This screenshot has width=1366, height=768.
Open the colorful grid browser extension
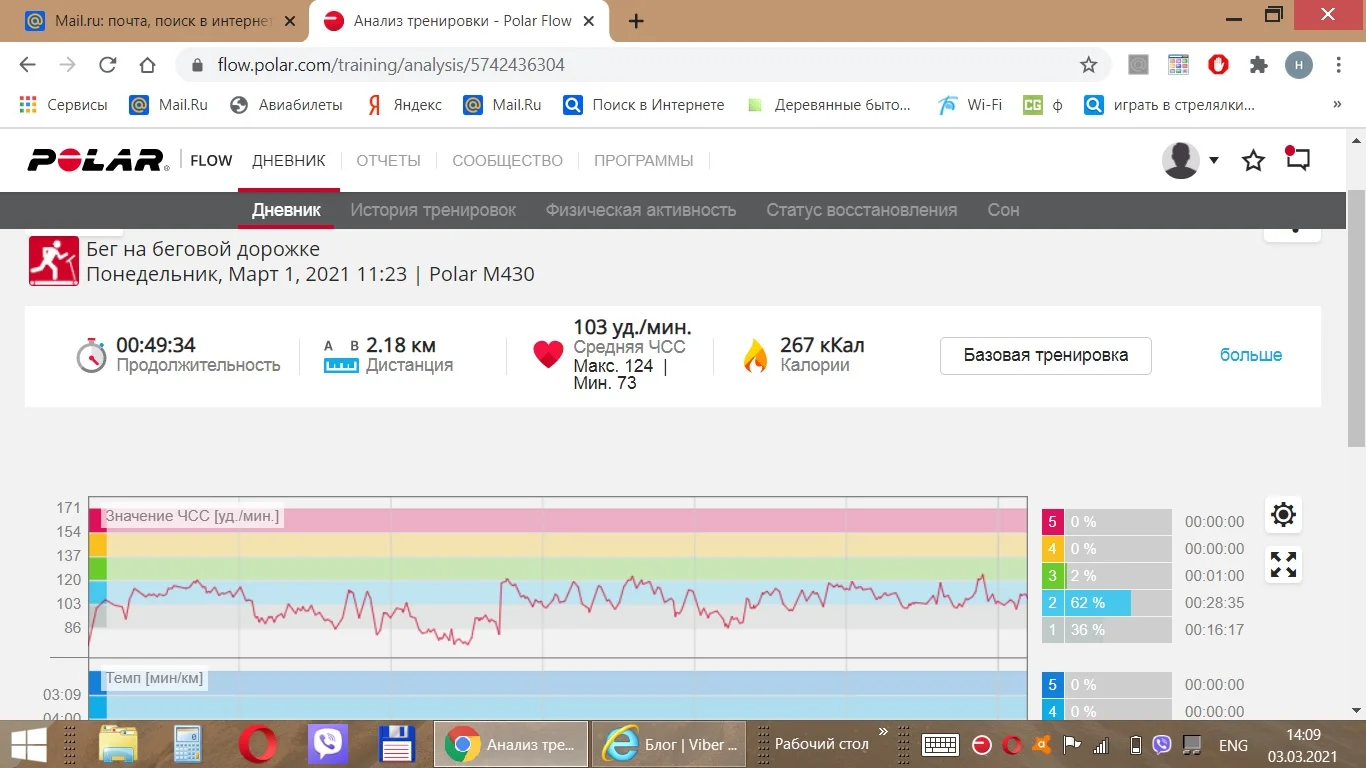click(x=1178, y=65)
